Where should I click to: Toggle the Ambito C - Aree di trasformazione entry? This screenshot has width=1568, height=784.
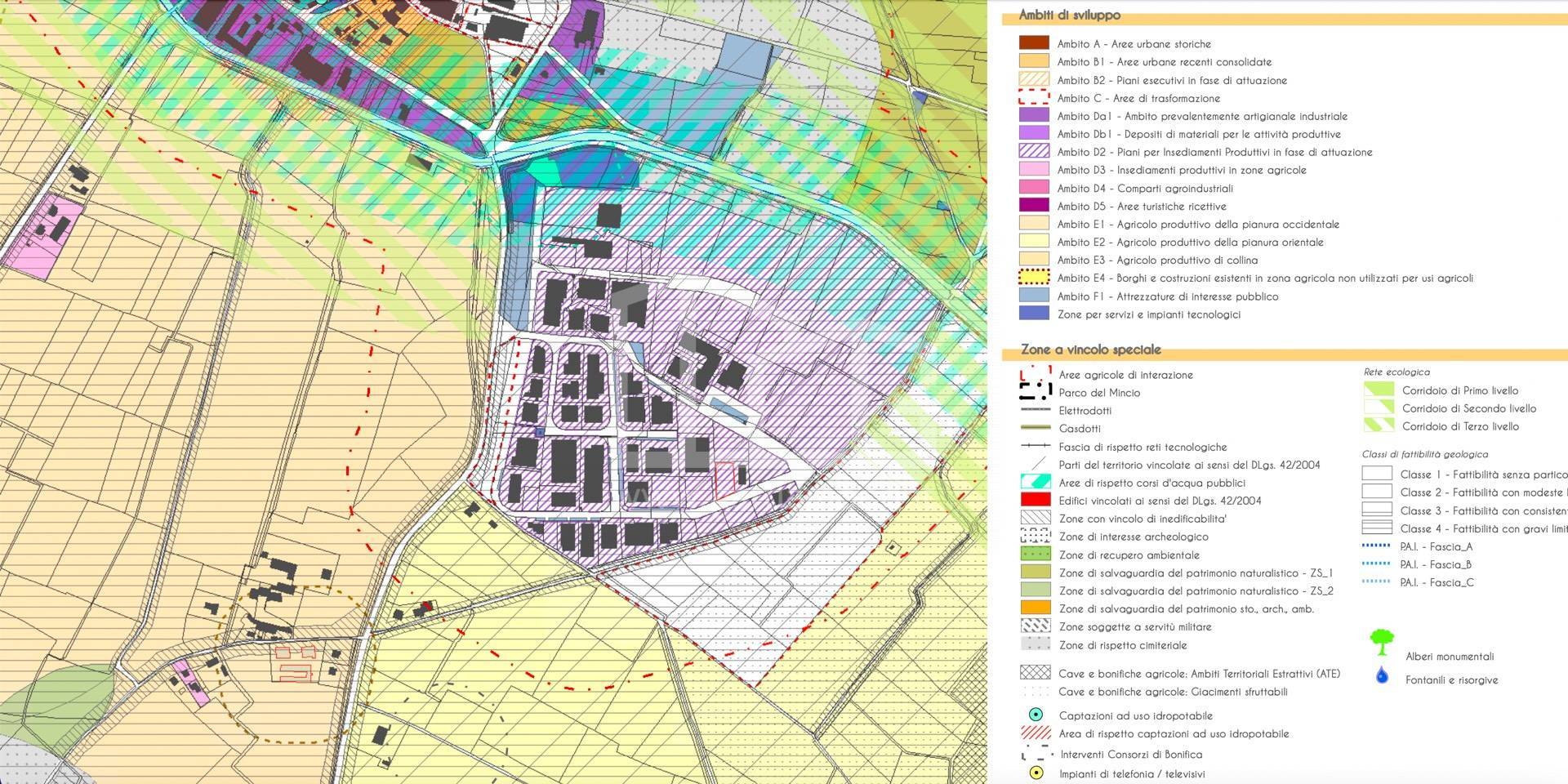tap(1032, 98)
